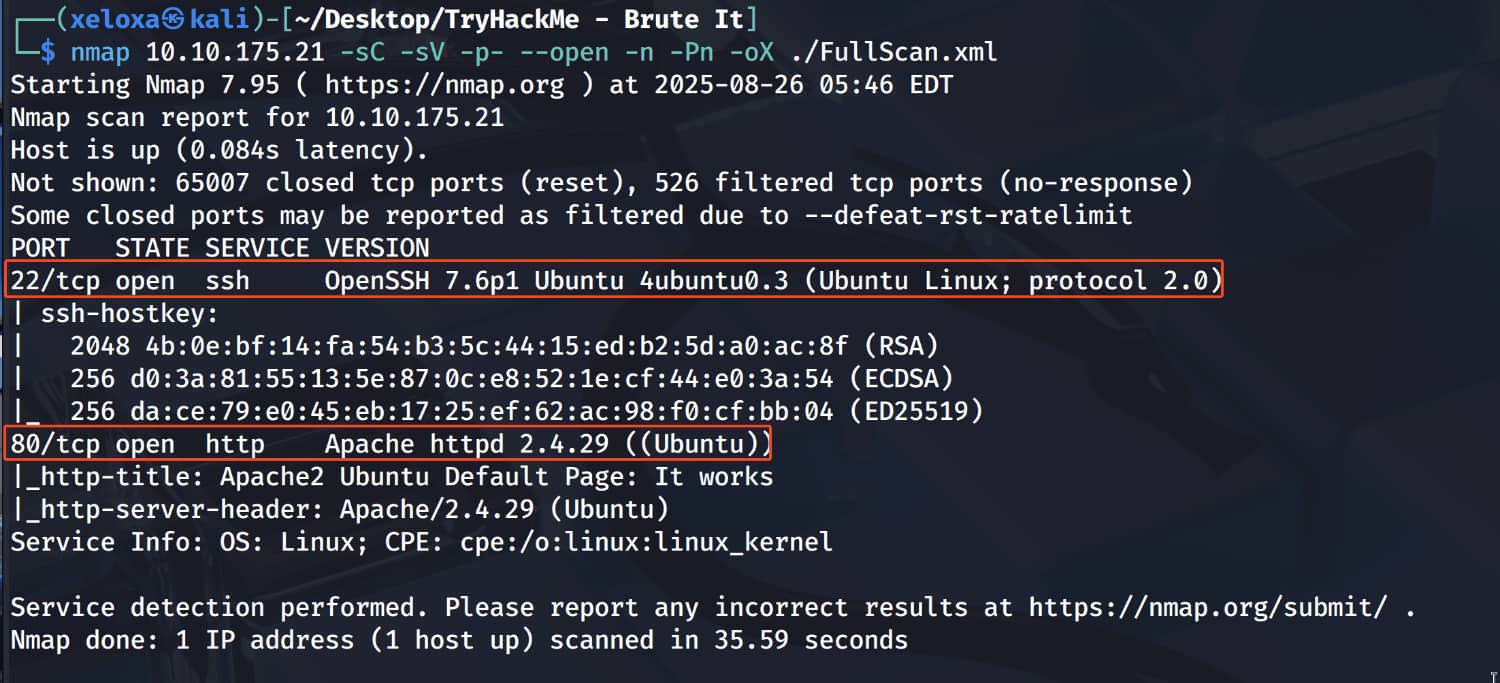Screen dimensions: 1500x683
Task: Click the PORT STATE SERVICE VERSION header
Action: coord(219,248)
